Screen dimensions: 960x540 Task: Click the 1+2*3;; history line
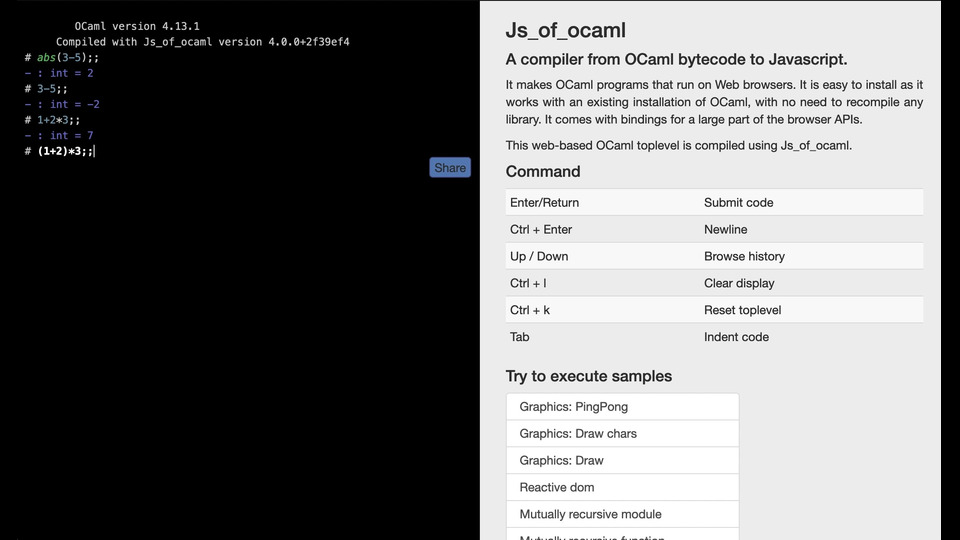[x=58, y=120]
